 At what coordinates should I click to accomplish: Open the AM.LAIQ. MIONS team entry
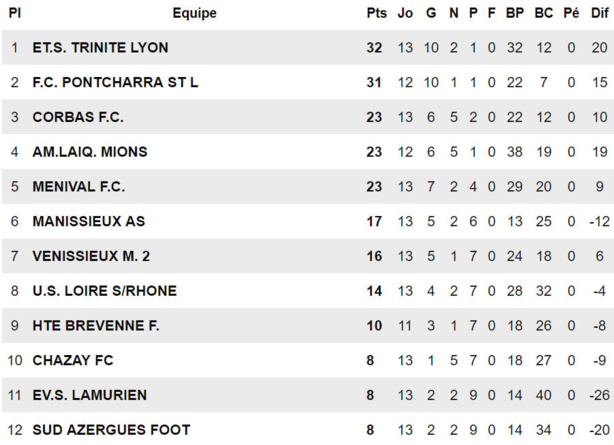(90, 152)
